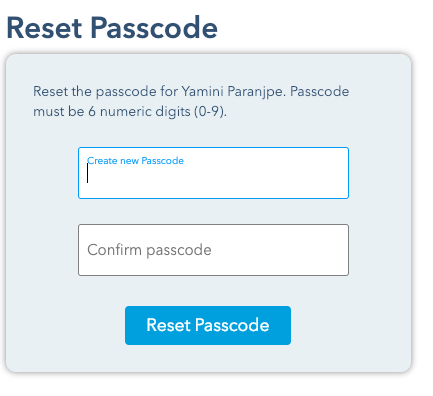Viewport: 433px width, 396px height.
Task: Click the Reset Passcode page heading
Action: [112, 28]
